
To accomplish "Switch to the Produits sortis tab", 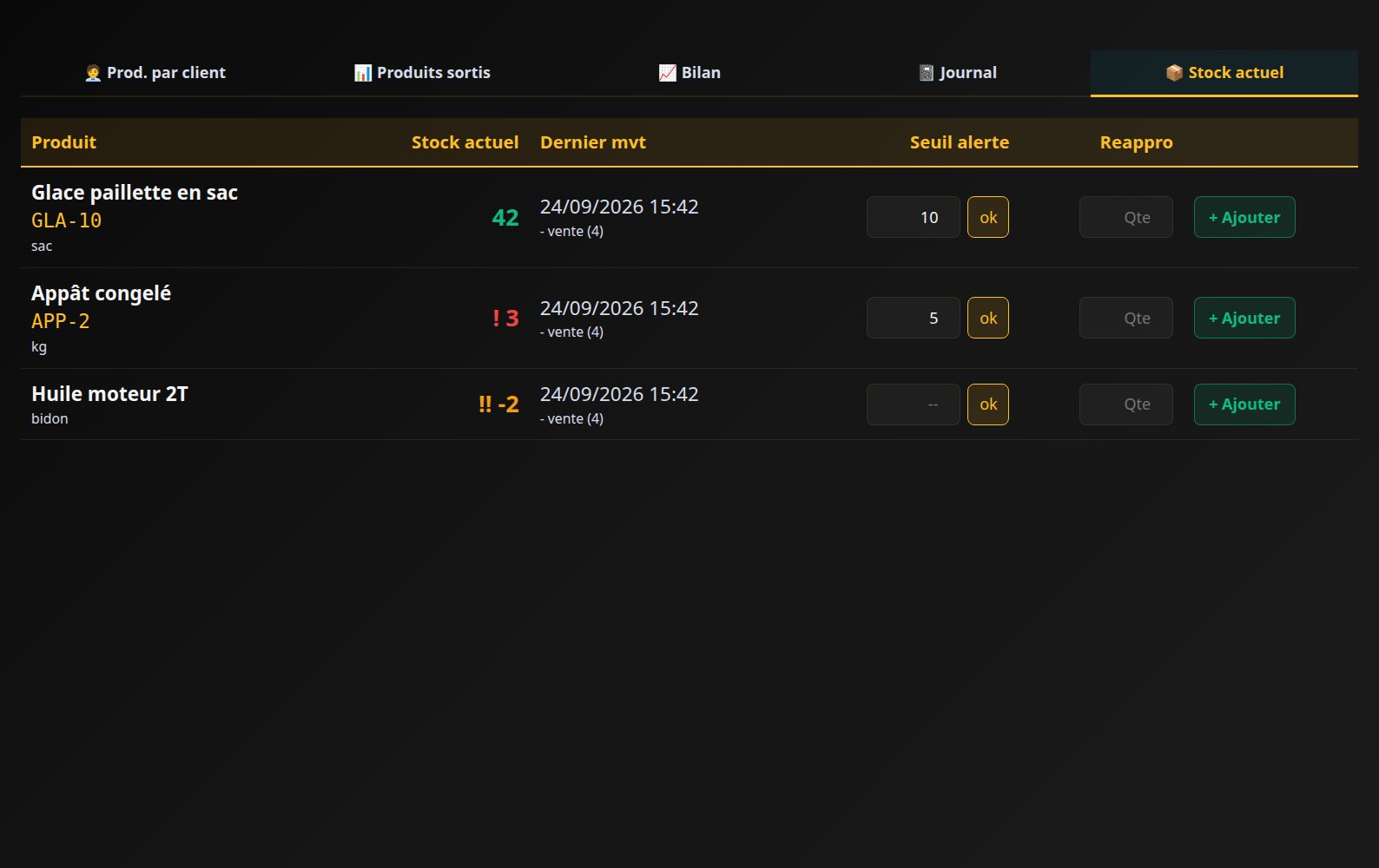I will pyautogui.click(x=422, y=73).
